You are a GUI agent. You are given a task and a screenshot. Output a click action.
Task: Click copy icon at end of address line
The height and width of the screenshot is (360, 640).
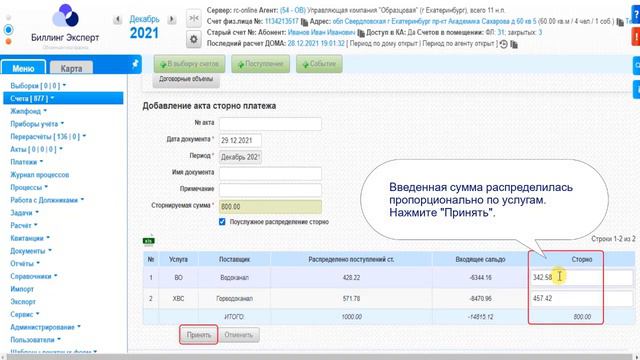[x=620, y=21]
